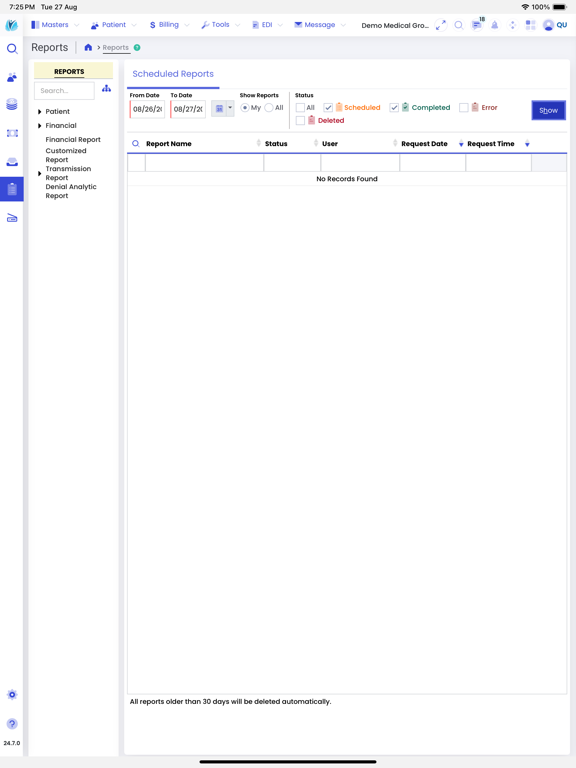576x768 pixels.
Task: Click Demo Medical Group practice name
Action: tap(395, 25)
